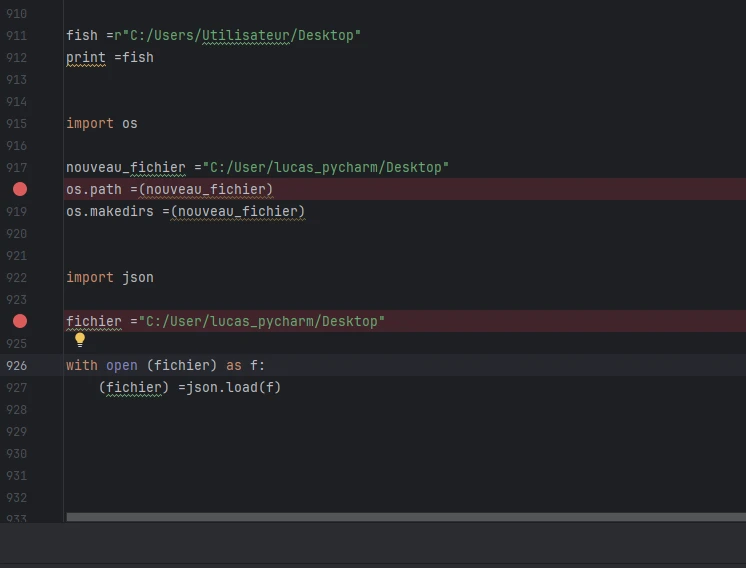Click 'json.load(f)' on line 927
746x568 pixels.
tap(233, 387)
